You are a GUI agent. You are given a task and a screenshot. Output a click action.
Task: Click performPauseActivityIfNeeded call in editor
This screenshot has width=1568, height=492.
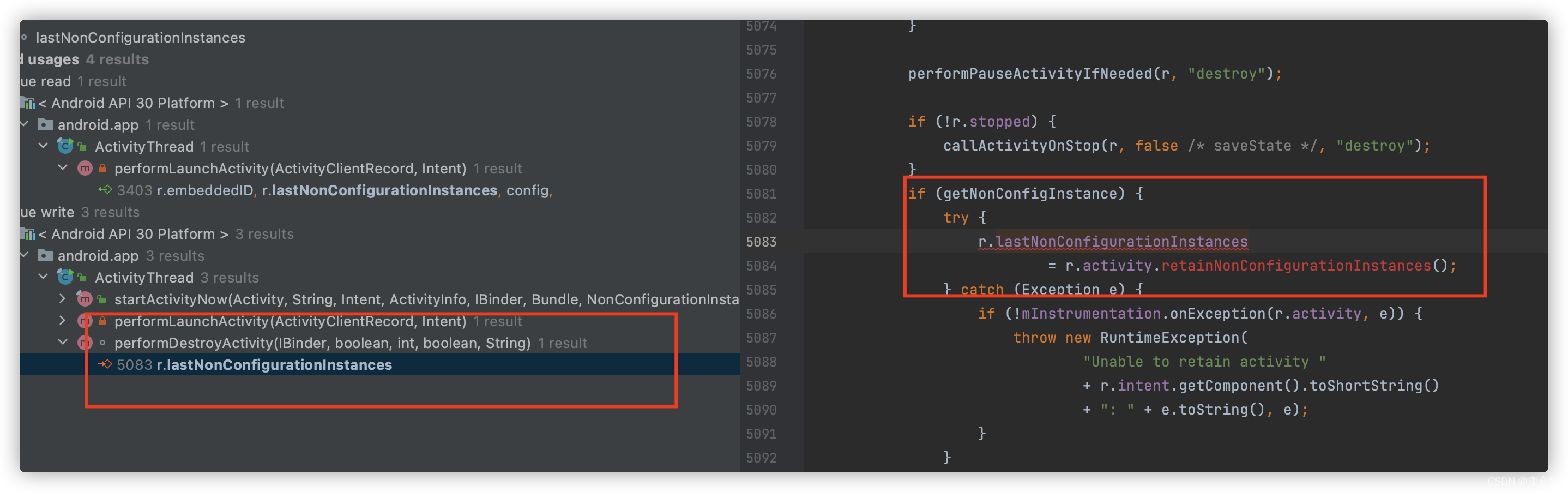[1095, 74]
